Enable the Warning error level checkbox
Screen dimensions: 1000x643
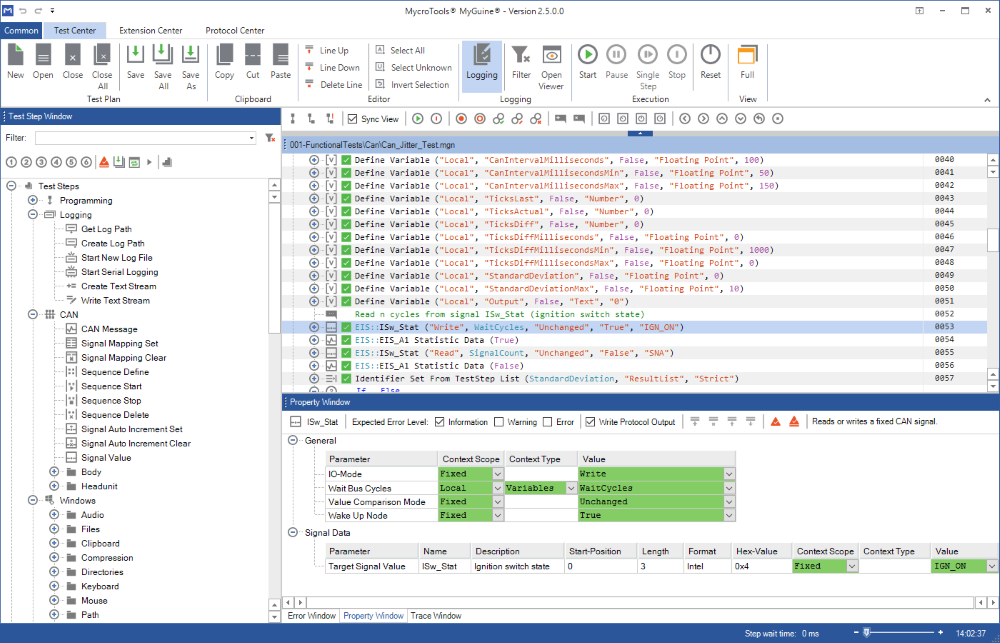[x=499, y=422]
